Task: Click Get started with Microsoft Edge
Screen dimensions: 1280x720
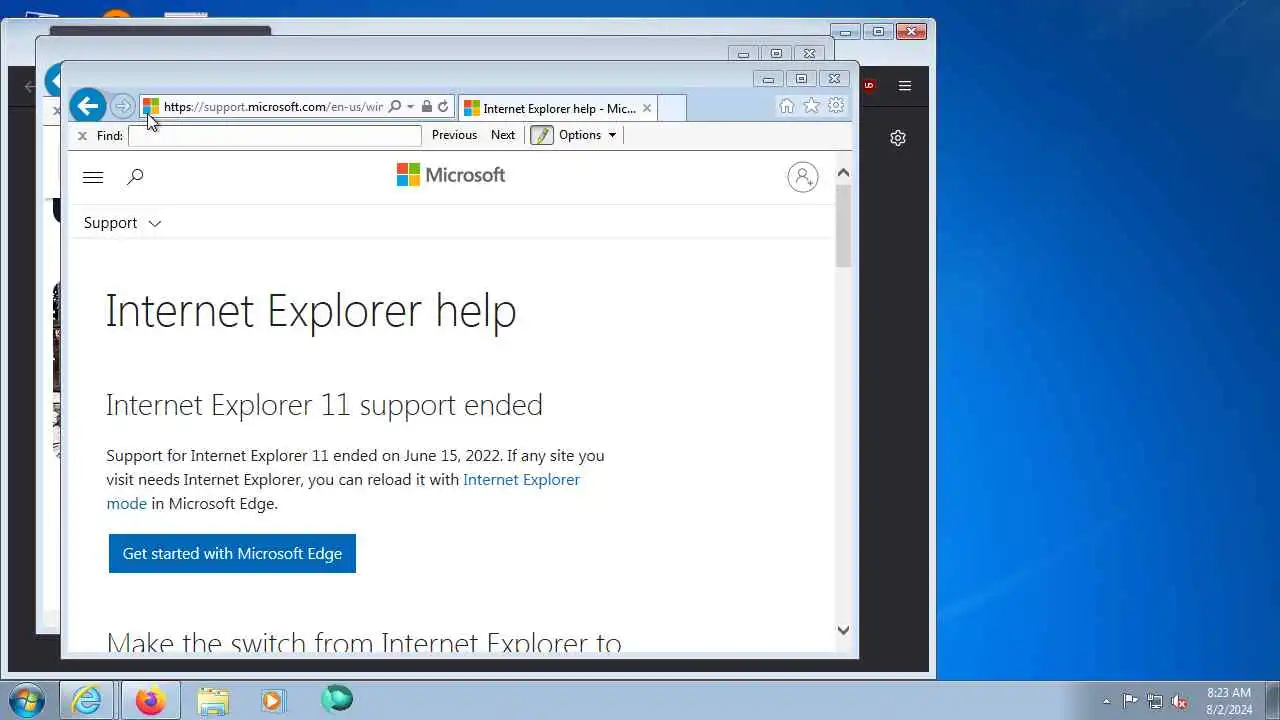Action: (x=232, y=553)
